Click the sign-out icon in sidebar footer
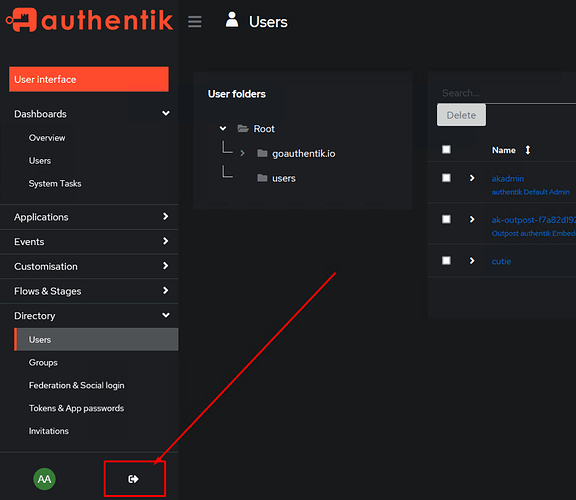Screen dimensions: 576x500 [x=133, y=479]
